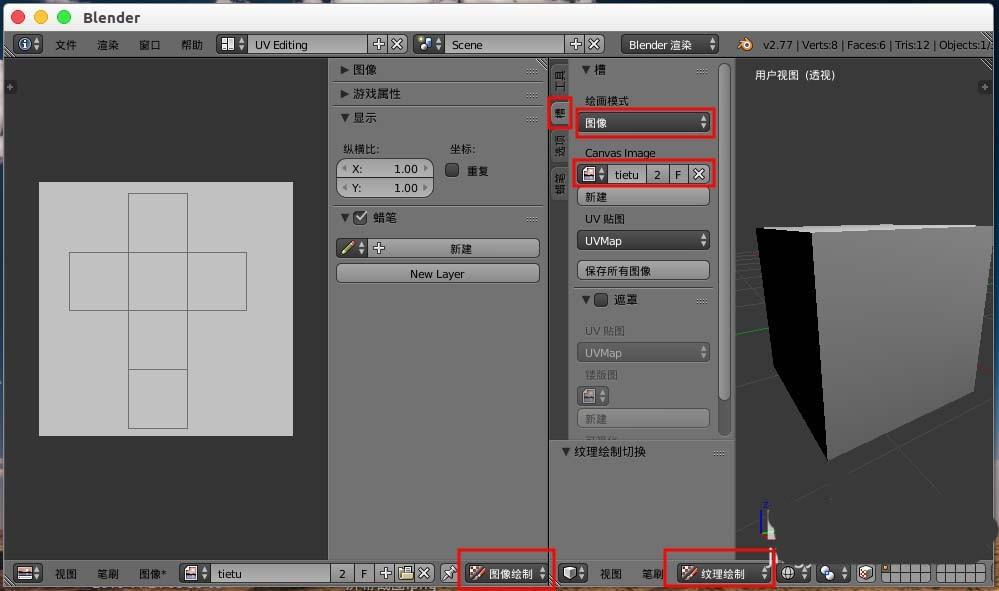Select the pencil icon in the 蜡笔 panel

pyautogui.click(x=350, y=247)
